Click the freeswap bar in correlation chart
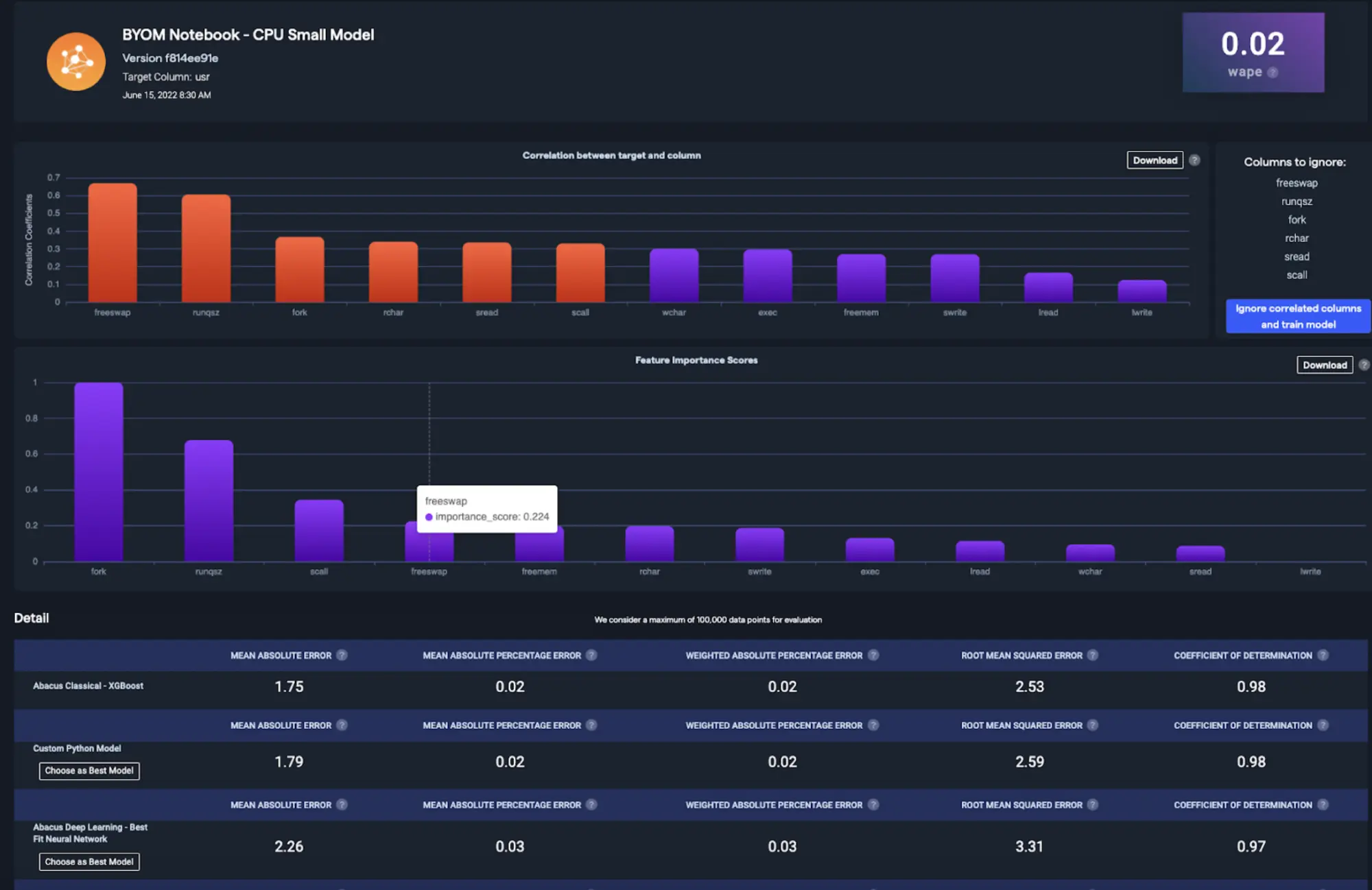 [x=113, y=243]
